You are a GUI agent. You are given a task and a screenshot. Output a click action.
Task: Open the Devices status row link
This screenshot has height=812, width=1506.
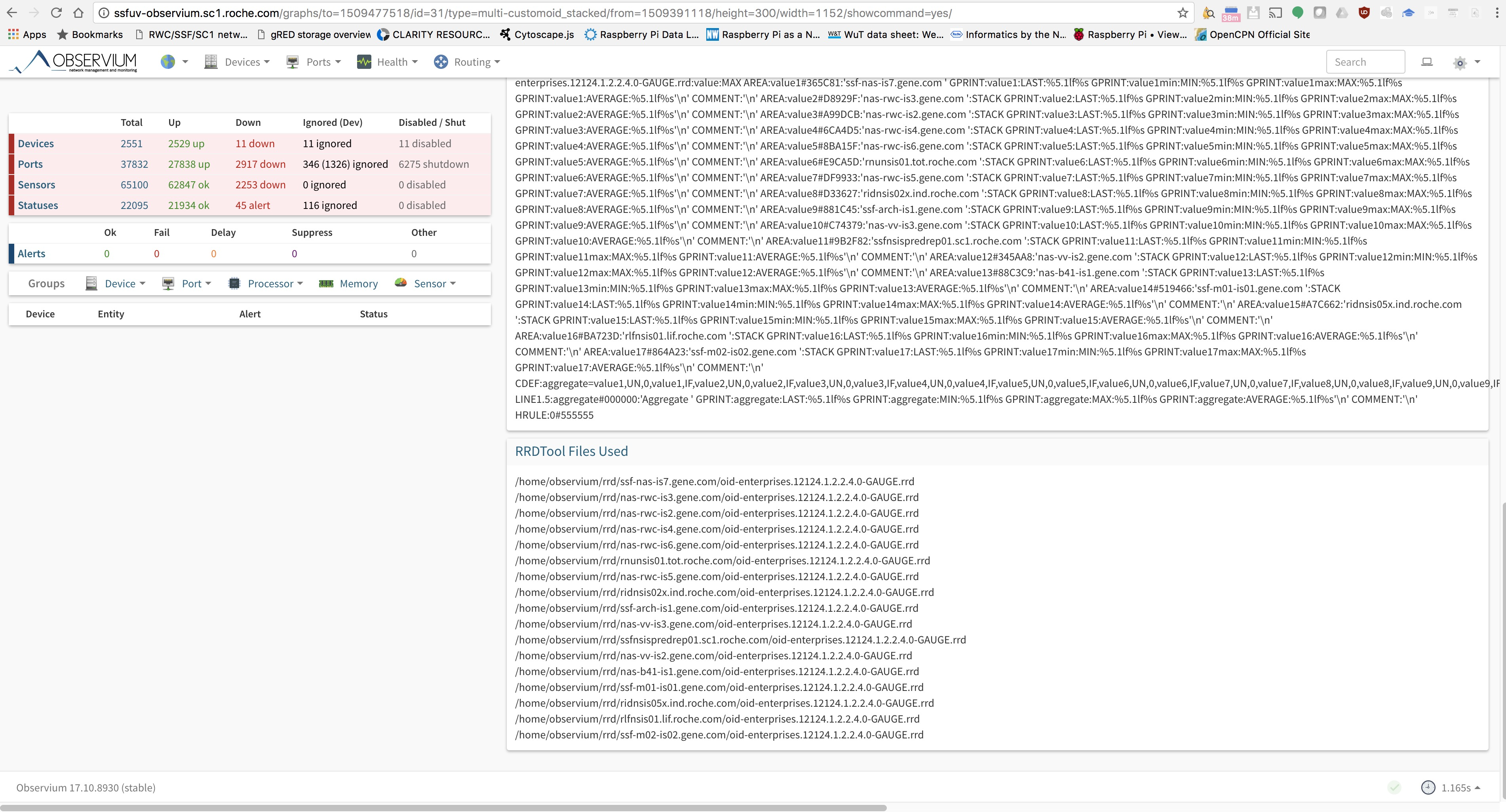click(36, 144)
